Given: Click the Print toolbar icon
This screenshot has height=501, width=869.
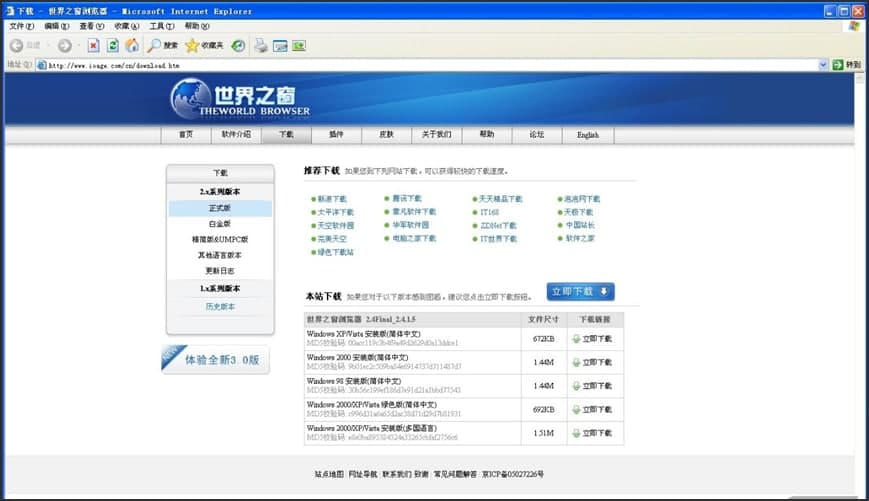Looking at the screenshot, I should [x=261, y=45].
